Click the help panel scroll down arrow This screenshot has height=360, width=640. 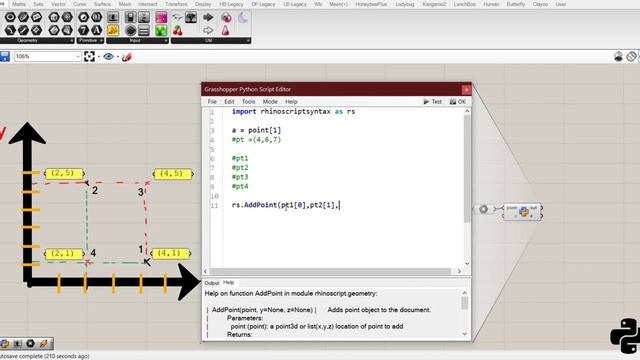[x=464, y=334]
